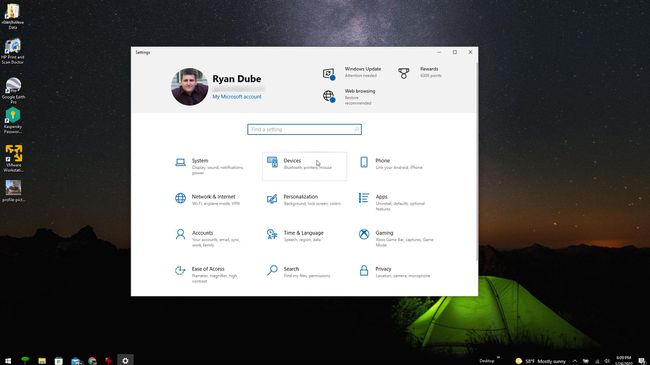Open the My Microsoft account link
This screenshot has height=365, width=650.
coord(237,97)
